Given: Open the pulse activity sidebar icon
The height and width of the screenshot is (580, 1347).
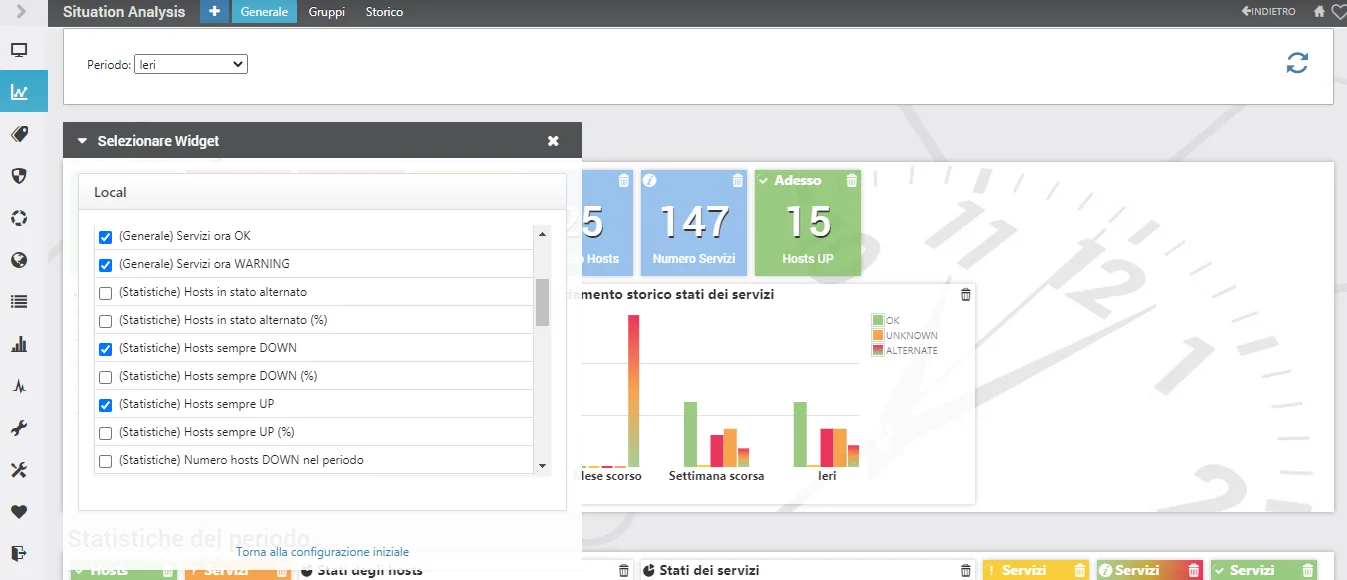Looking at the screenshot, I should [x=19, y=386].
